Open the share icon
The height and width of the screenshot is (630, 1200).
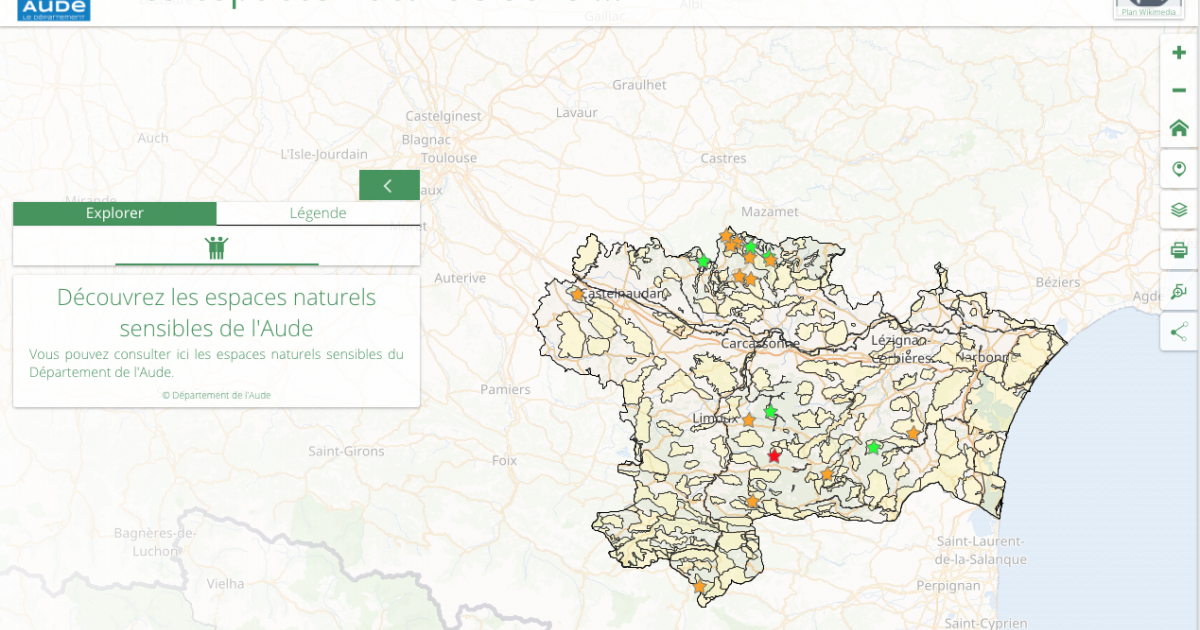point(1178,331)
